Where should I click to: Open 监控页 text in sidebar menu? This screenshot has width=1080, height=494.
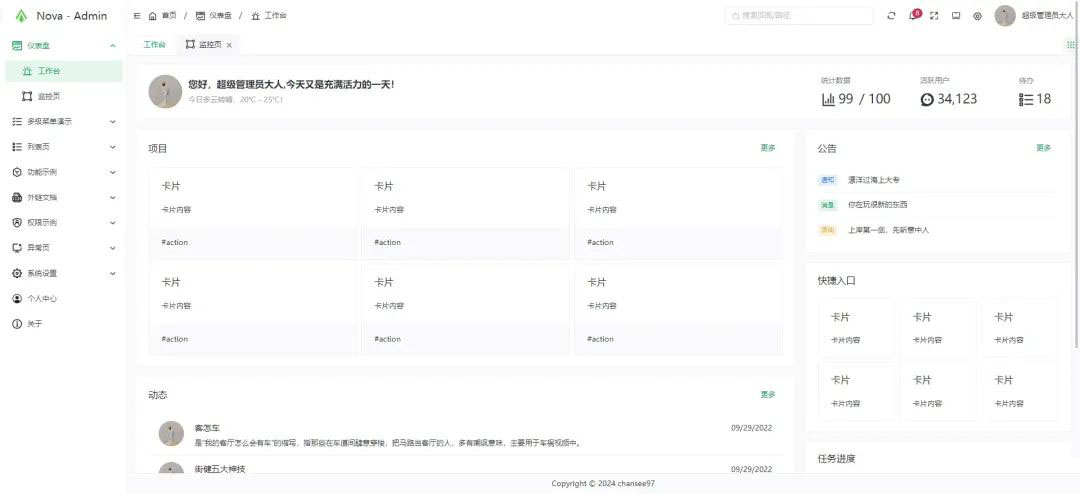point(49,96)
